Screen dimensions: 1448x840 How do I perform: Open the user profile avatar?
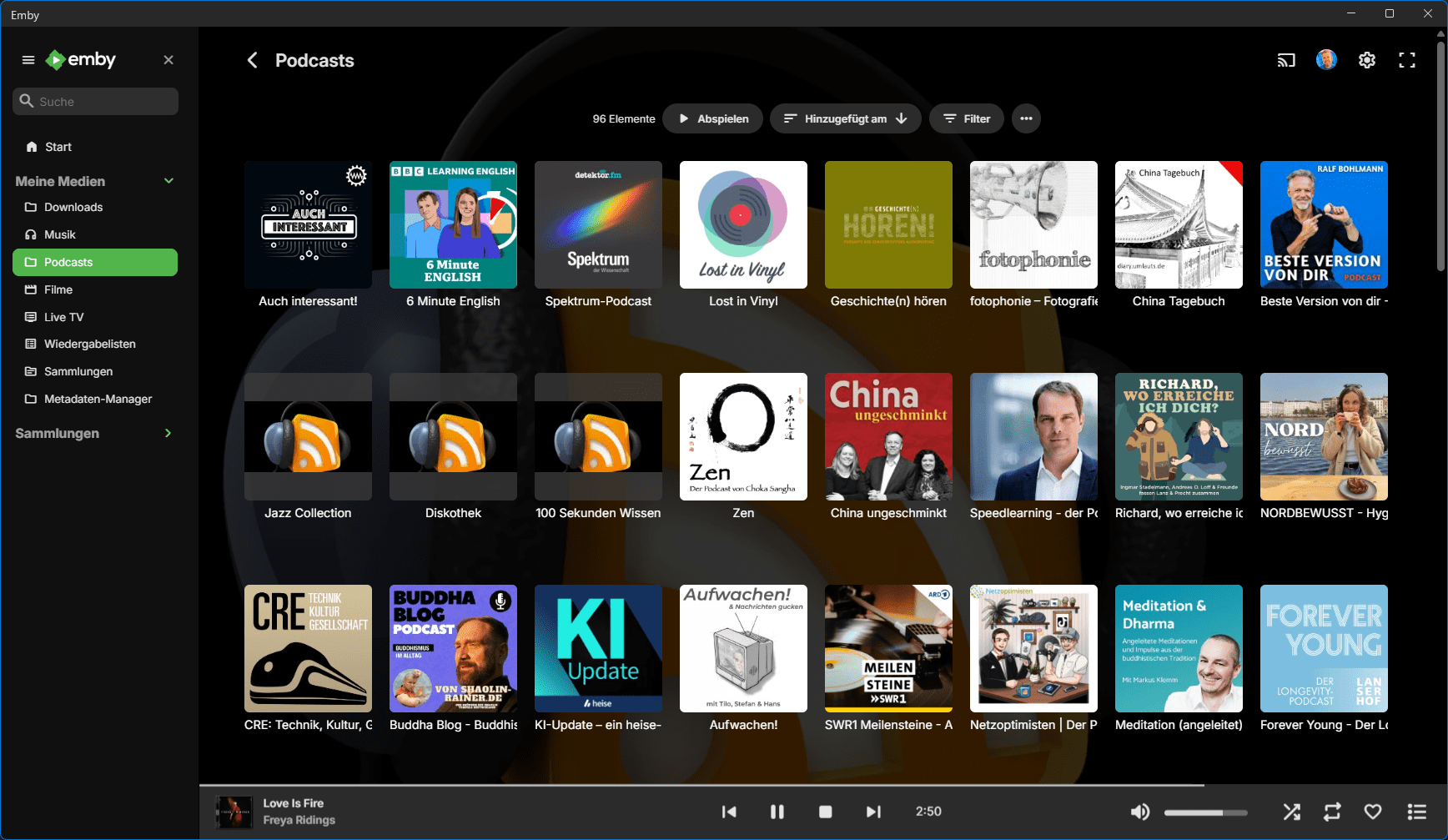click(x=1326, y=60)
